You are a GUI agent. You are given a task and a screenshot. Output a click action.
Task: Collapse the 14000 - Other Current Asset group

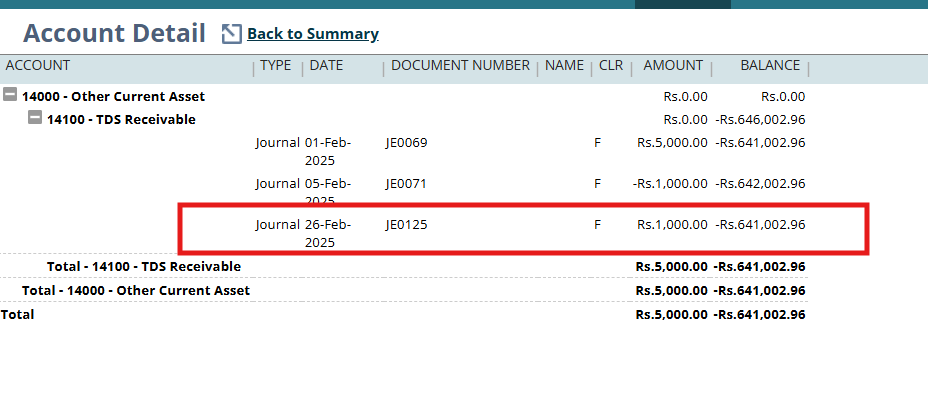coord(10,96)
